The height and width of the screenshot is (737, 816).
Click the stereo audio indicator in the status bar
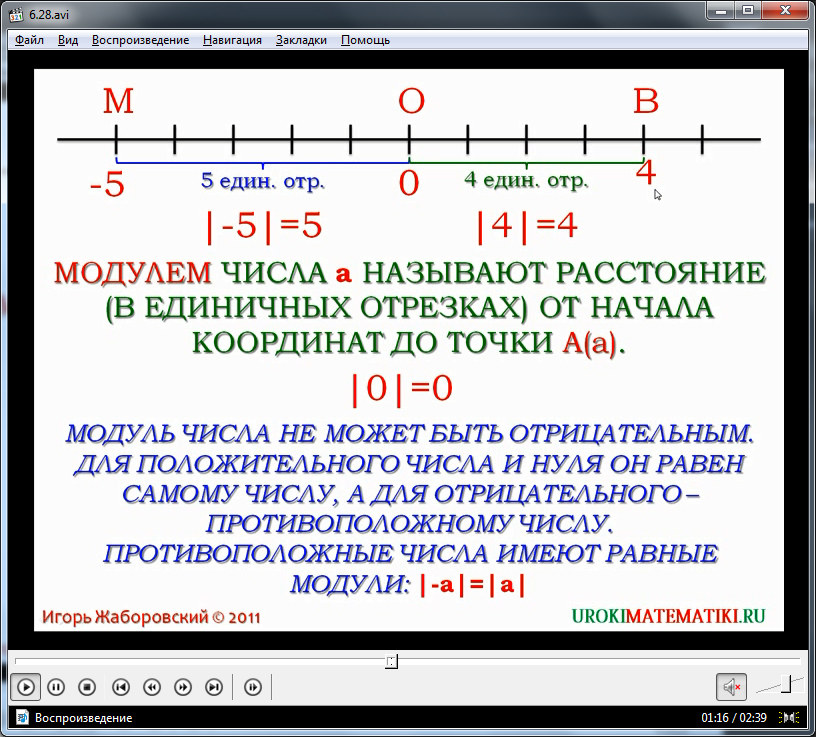[789, 718]
